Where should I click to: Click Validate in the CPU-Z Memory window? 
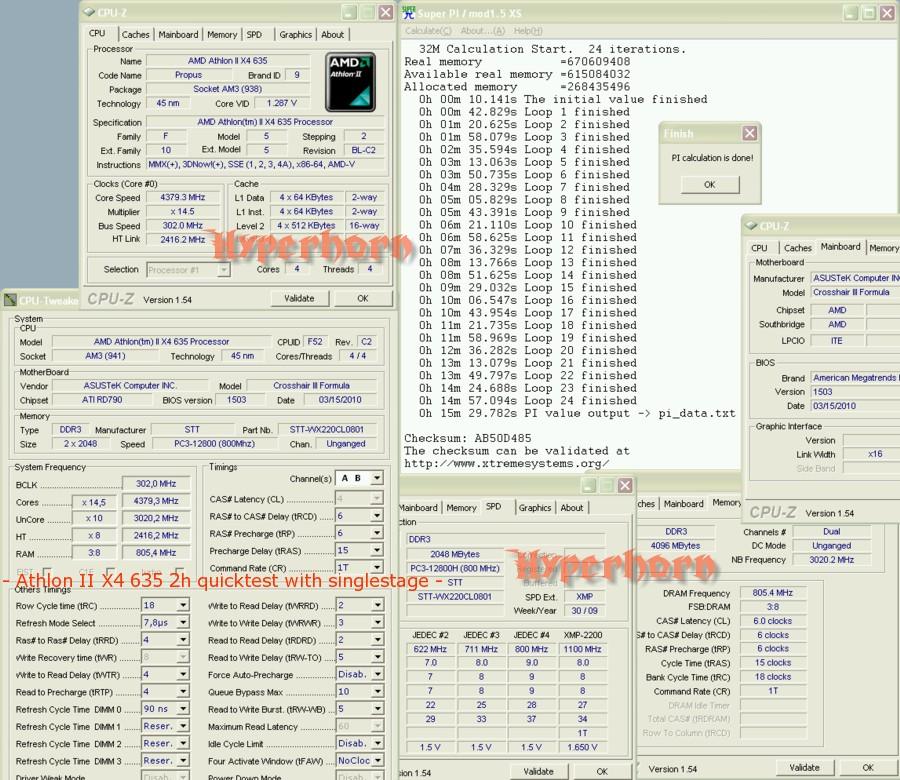coord(804,767)
